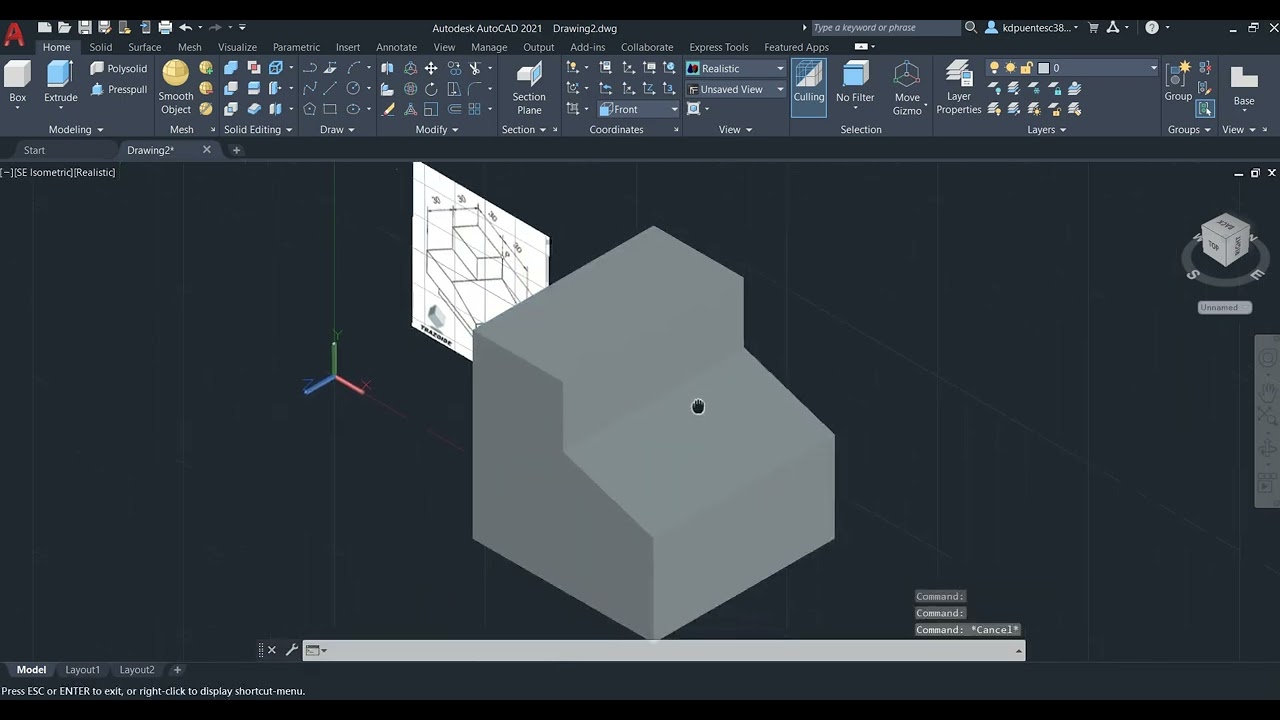Open the Help question mark icon
Image resolution: width=1280 pixels, height=720 pixels.
(x=1152, y=28)
